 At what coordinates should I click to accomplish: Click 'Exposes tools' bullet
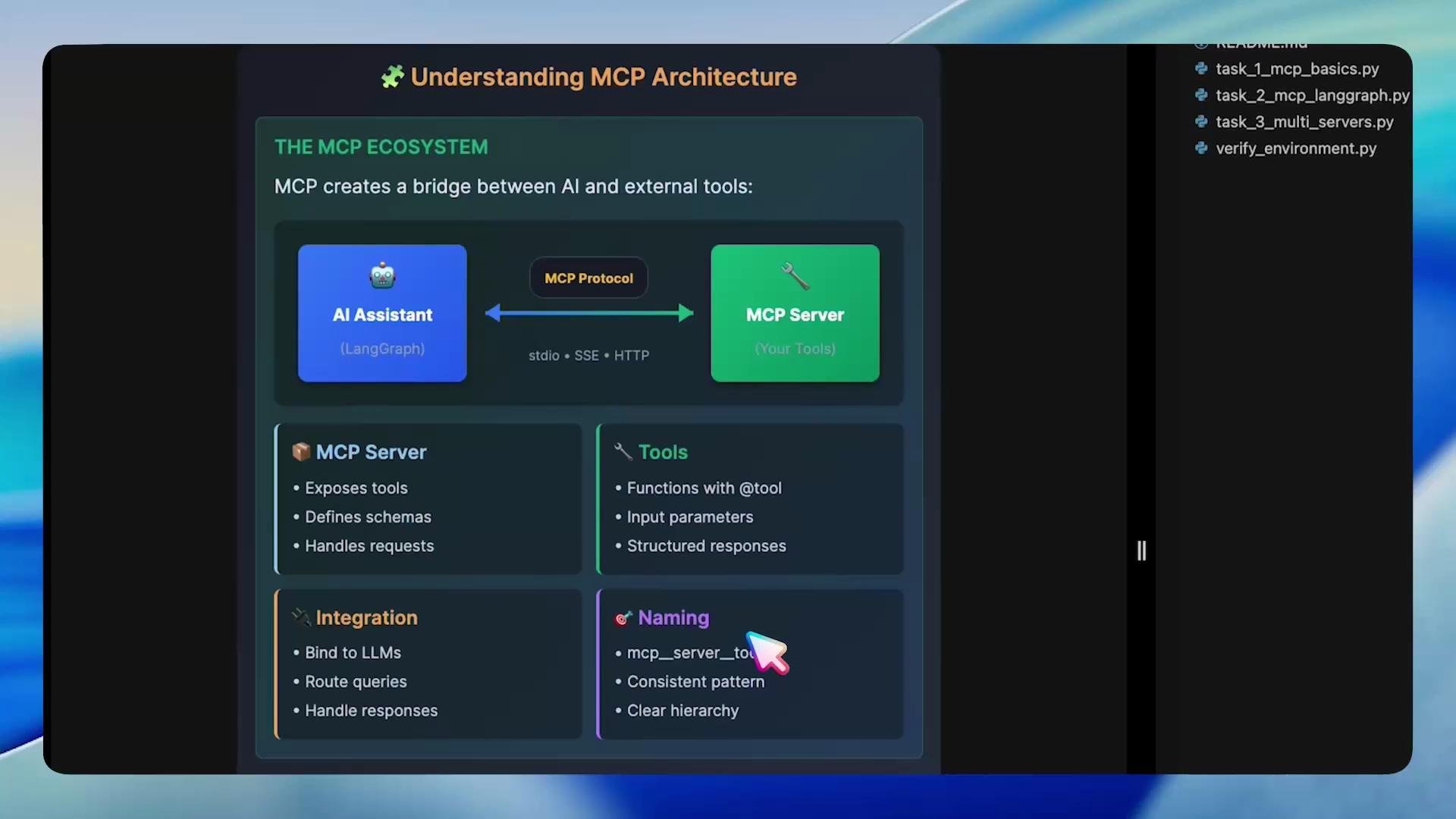(x=356, y=488)
